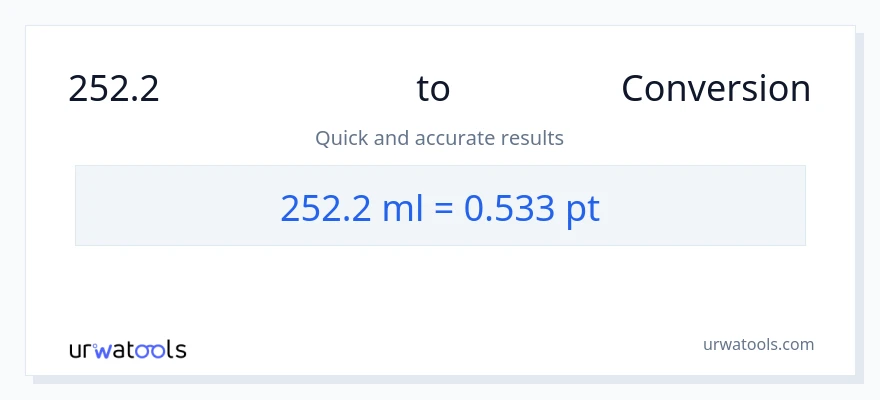Click the linked "oo" glyph in logo

150,350
